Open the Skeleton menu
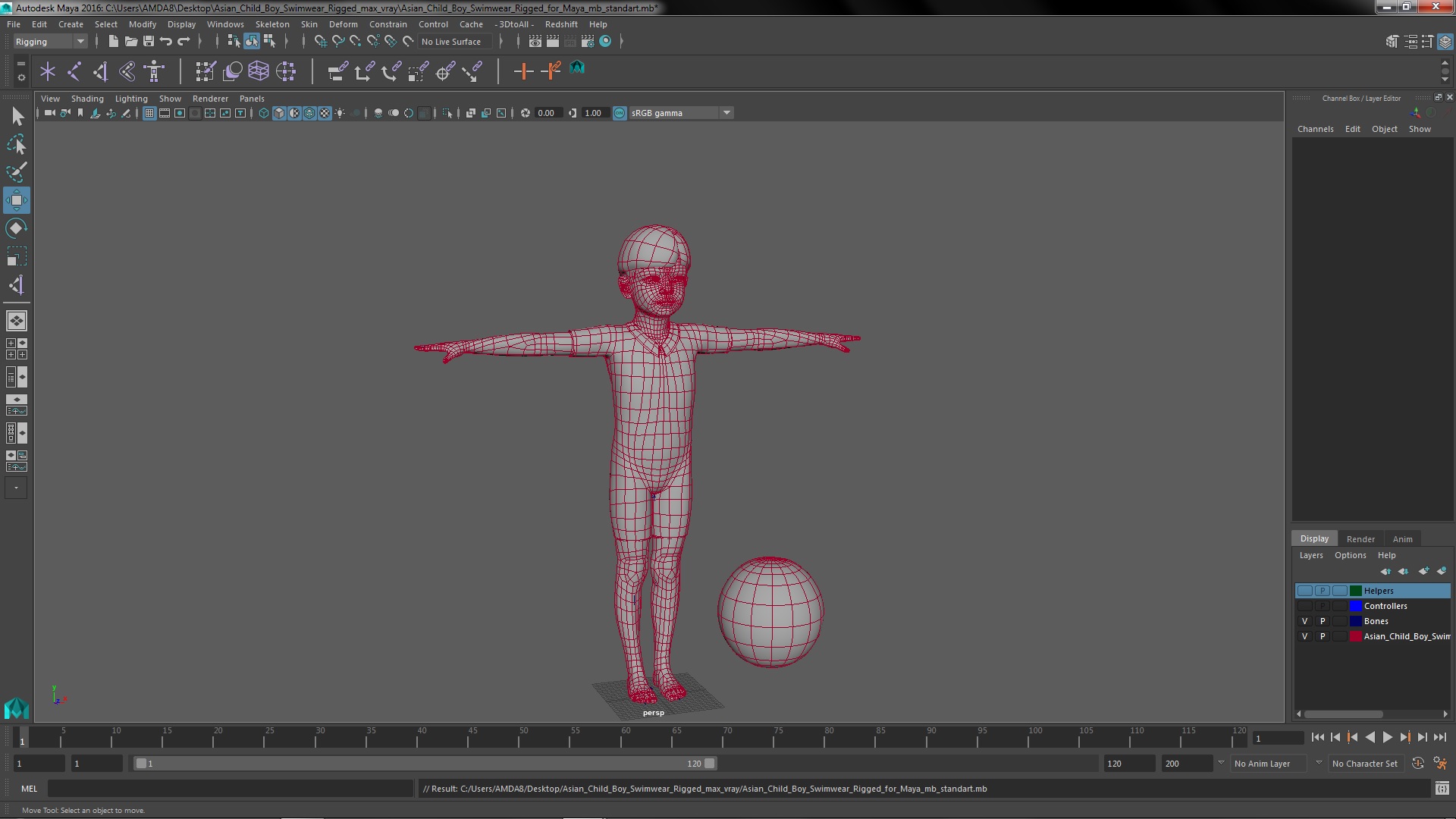 (x=272, y=24)
